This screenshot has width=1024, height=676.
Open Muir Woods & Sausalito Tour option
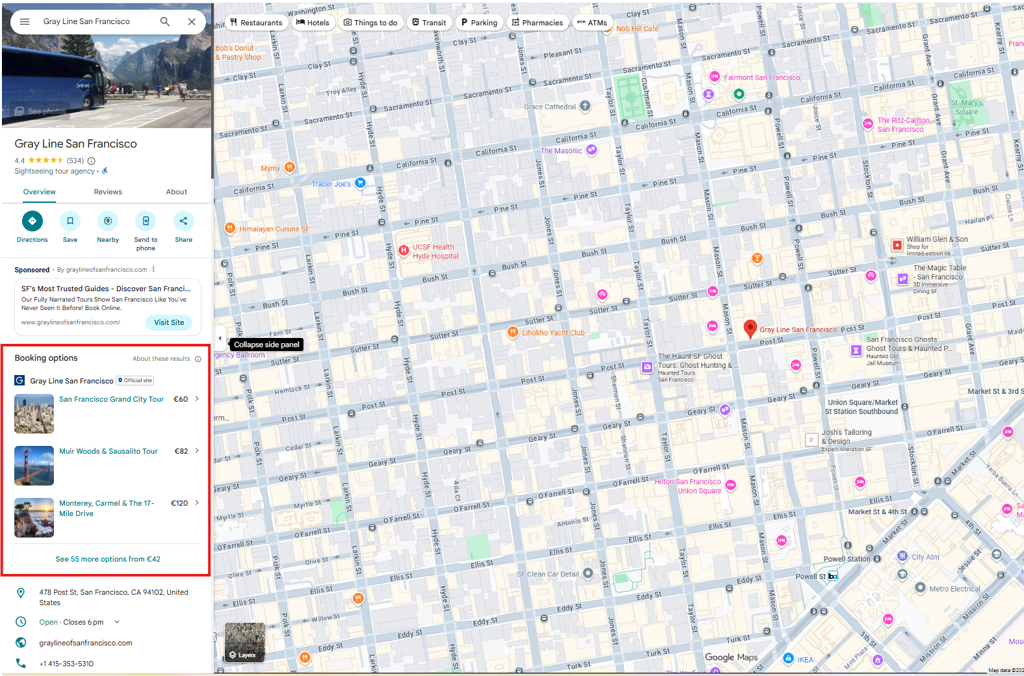pyautogui.click(x=108, y=451)
